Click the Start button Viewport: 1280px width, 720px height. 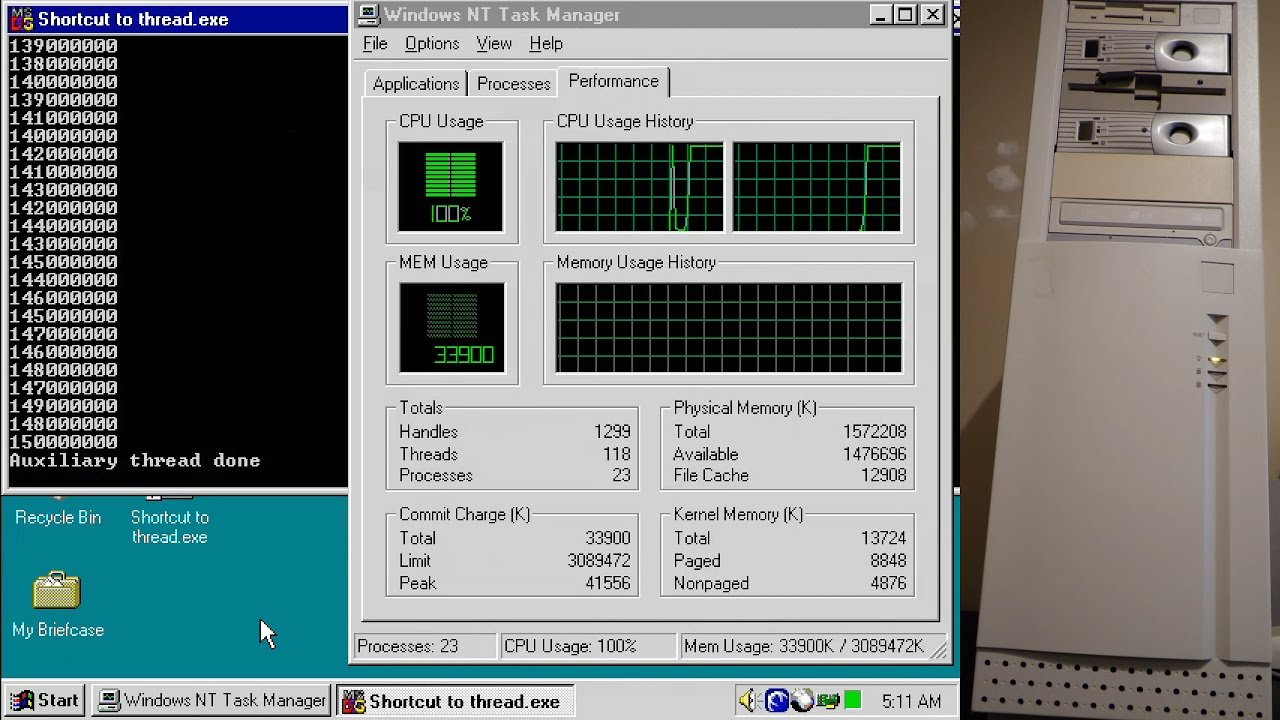[x=45, y=701]
